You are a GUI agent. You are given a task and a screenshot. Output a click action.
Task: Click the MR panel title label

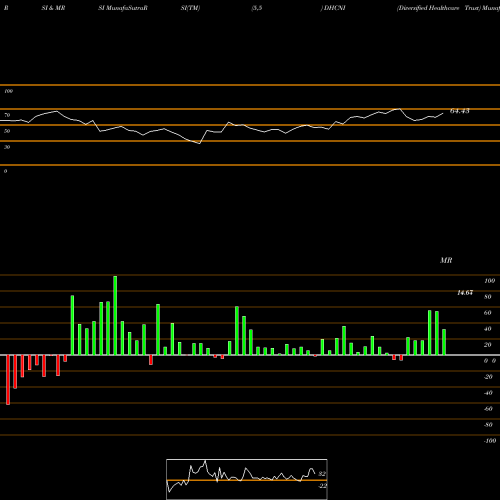[446, 260]
